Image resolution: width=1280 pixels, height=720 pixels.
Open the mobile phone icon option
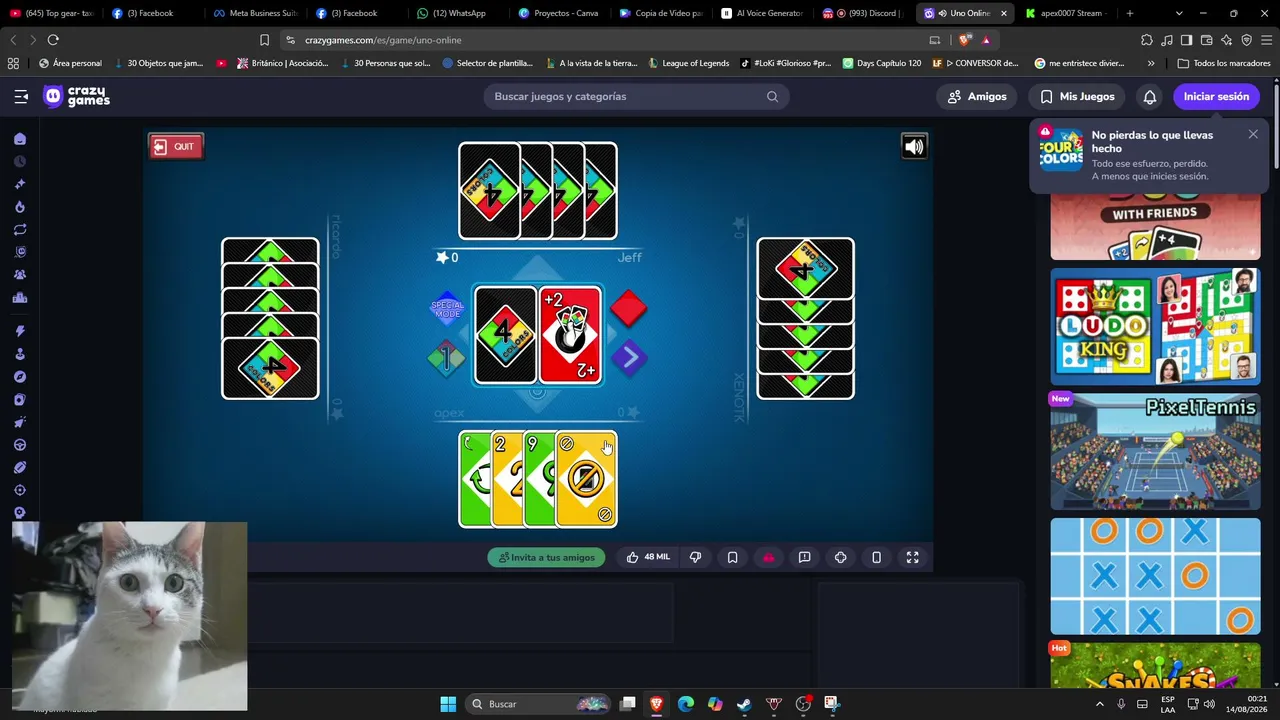[x=876, y=557]
